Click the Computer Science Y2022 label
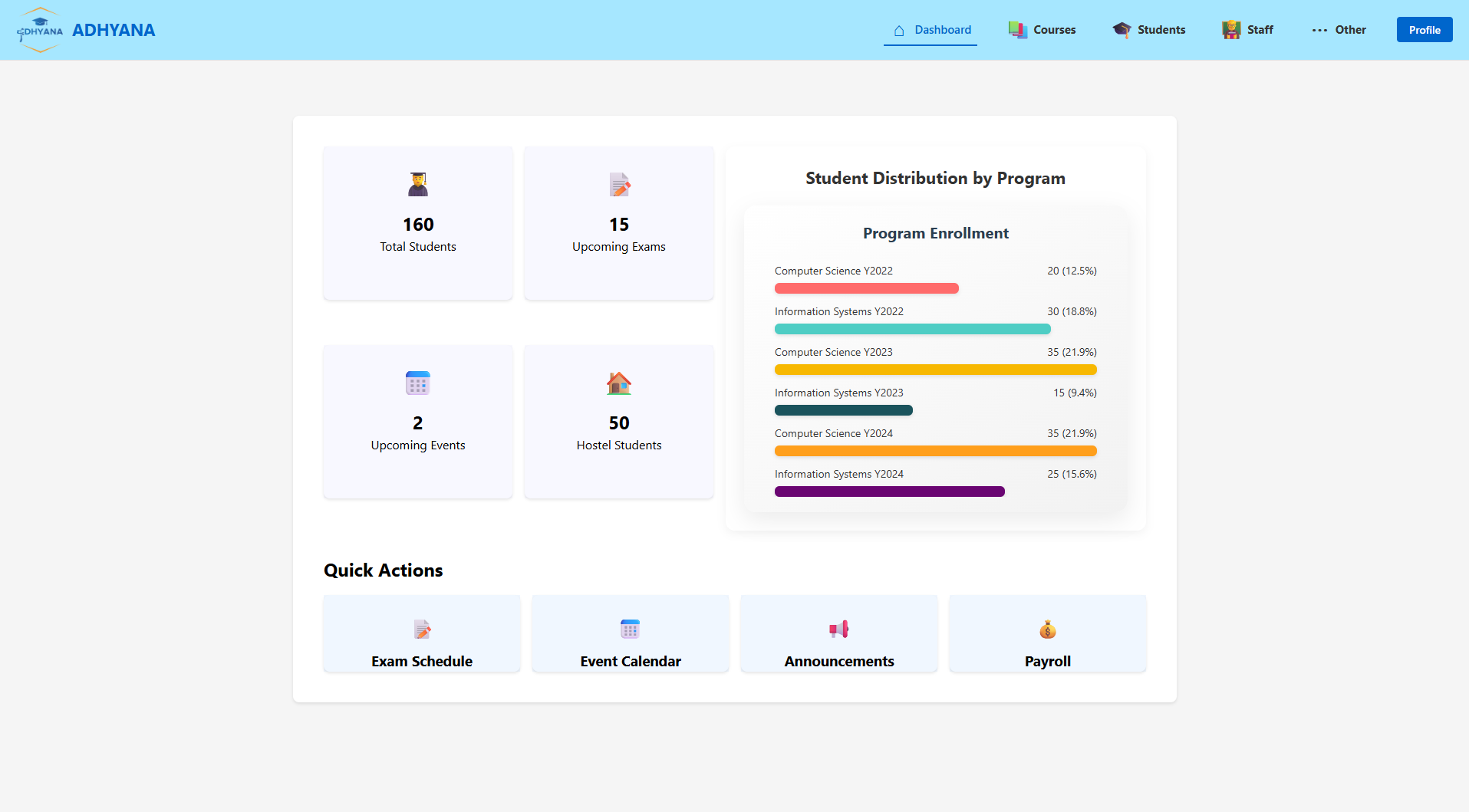The width and height of the screenshot is (1469, 812). pyautogui.click(x=834, y=271)
